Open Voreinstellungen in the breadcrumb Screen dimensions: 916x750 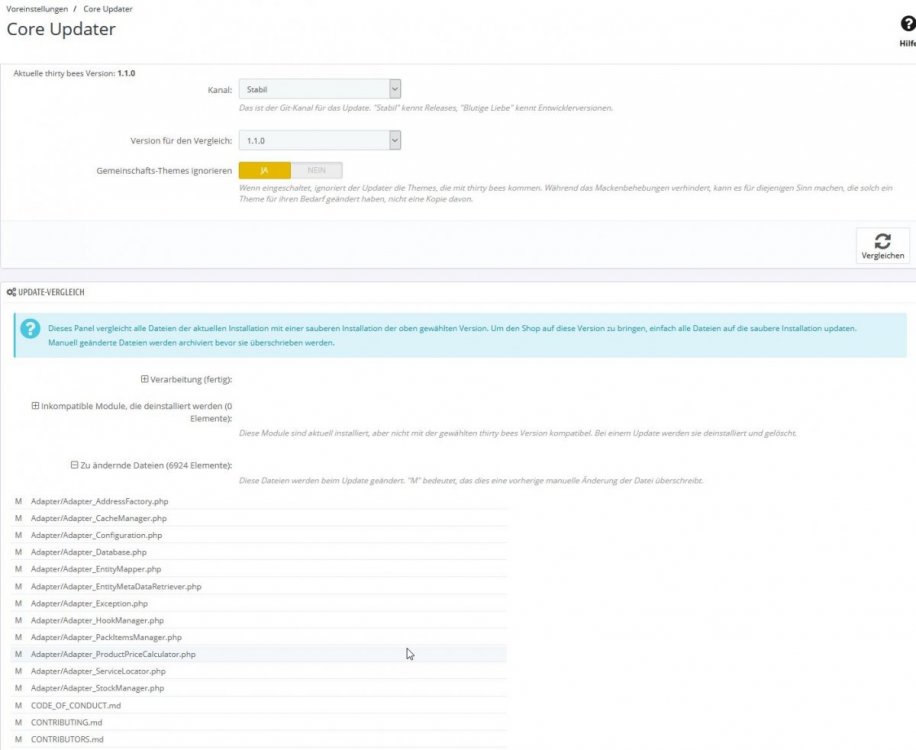point(36,8)
